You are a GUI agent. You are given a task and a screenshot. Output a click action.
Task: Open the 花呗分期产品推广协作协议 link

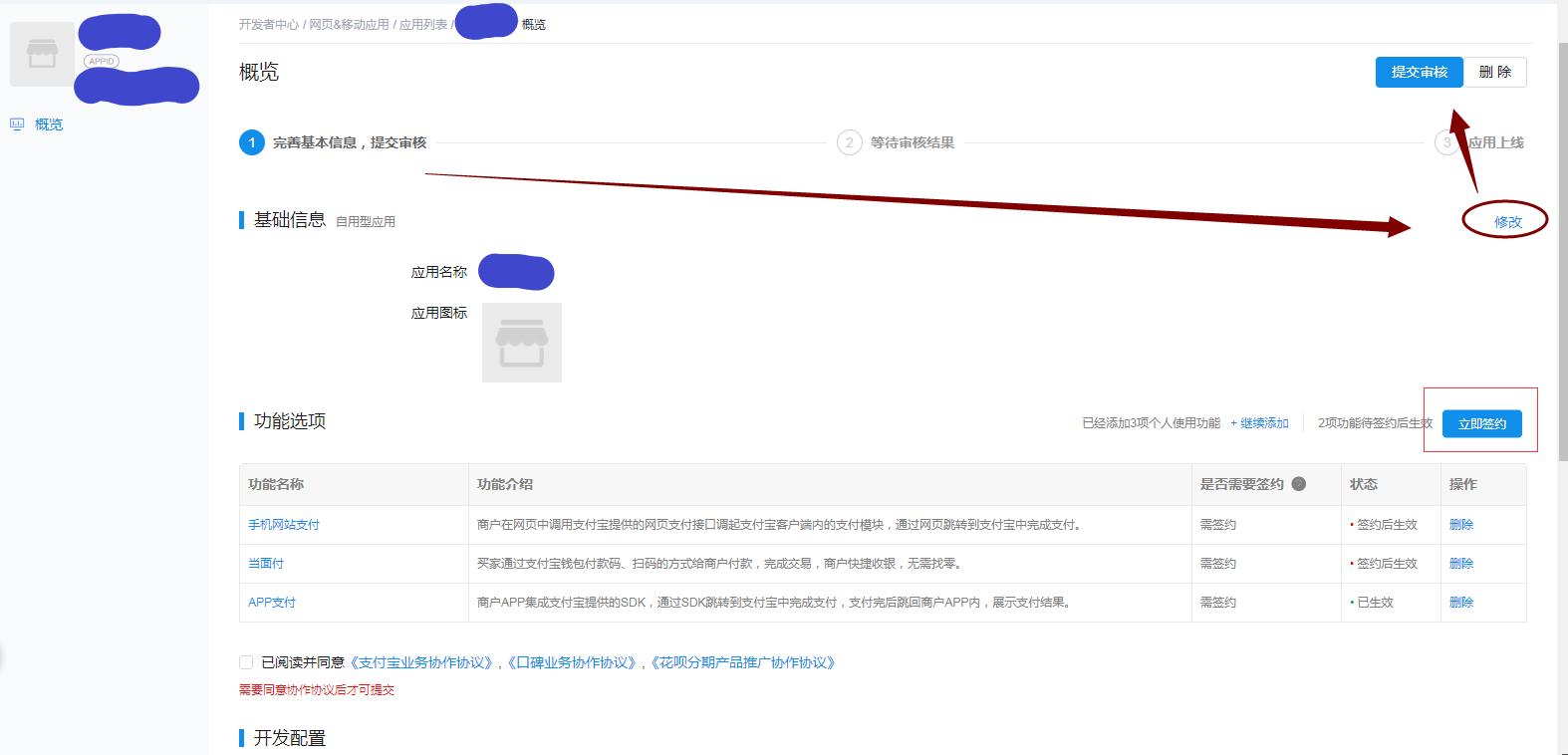[742, 662]
